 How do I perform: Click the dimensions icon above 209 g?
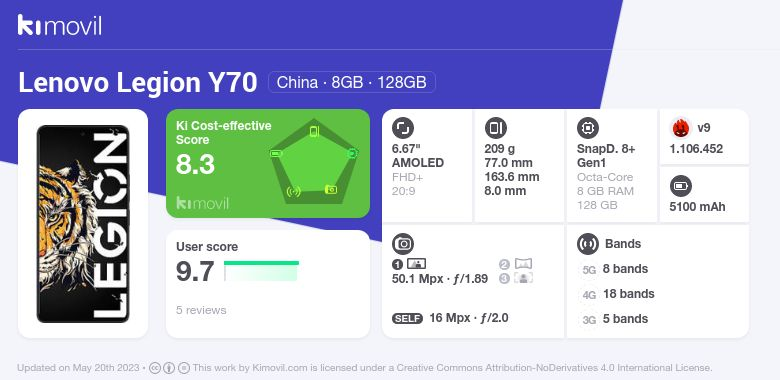(495, 128)
